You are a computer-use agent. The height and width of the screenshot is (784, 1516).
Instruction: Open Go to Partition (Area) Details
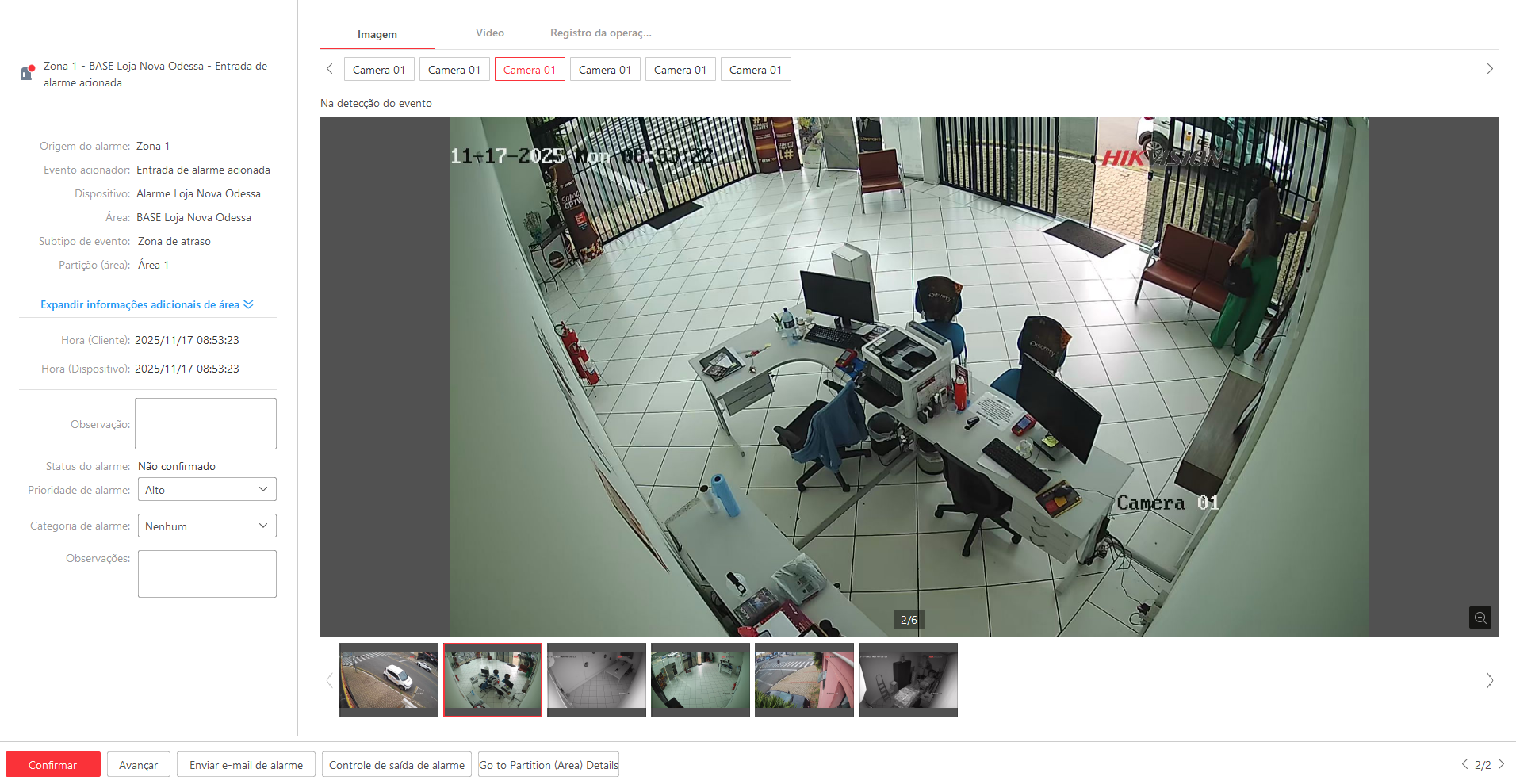coord(548,765)
